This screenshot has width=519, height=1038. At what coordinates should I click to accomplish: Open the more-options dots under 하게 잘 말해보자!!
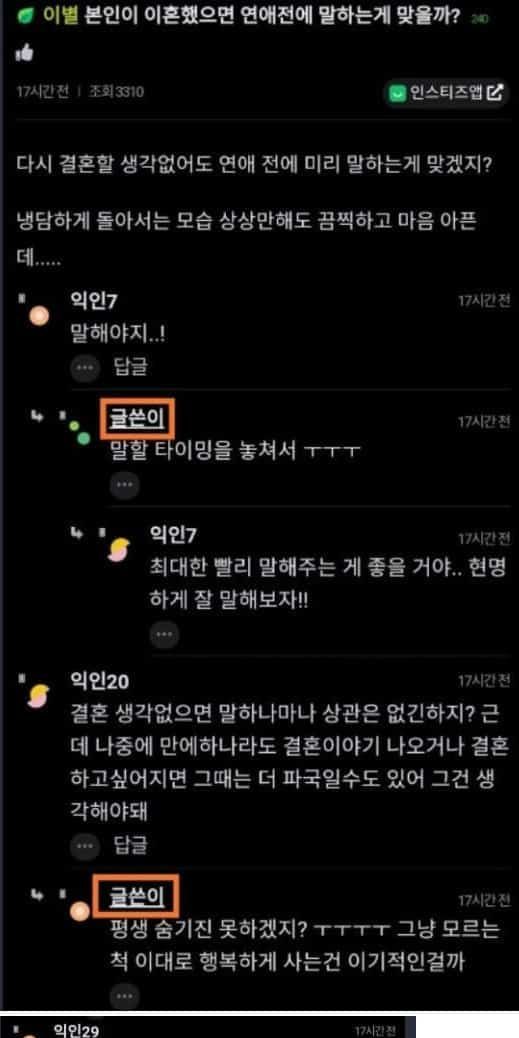[164, 634]
